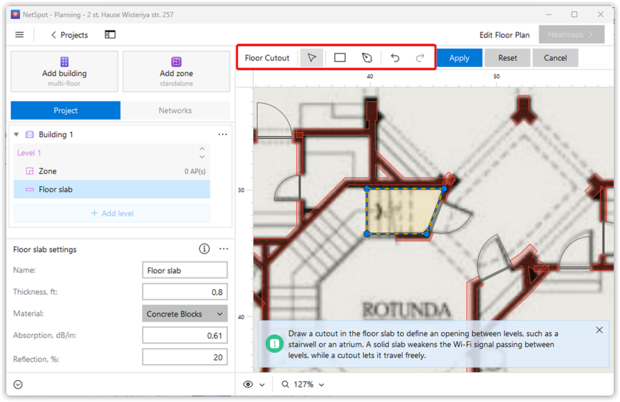The height and width of the screenshot is (402, 620).
Task: Add a standalone zone
Action: 176,72
